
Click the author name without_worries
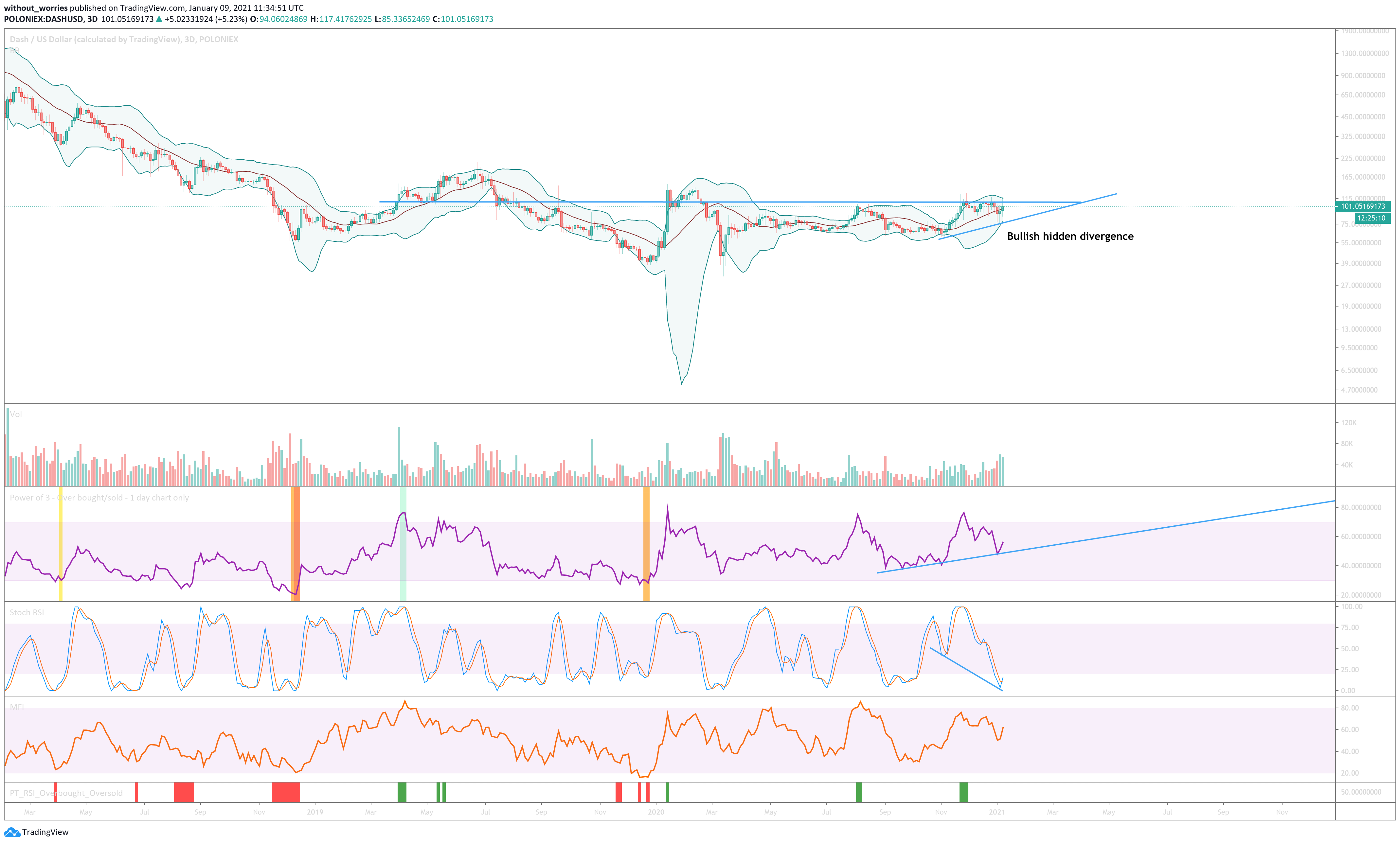pos(36,8)
